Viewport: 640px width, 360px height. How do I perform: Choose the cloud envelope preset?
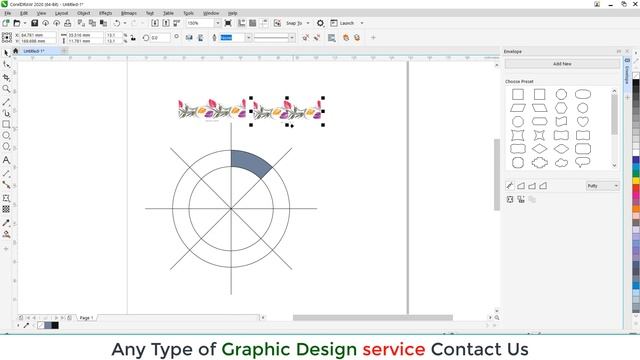pyautogui.click(x=561, y=162)
